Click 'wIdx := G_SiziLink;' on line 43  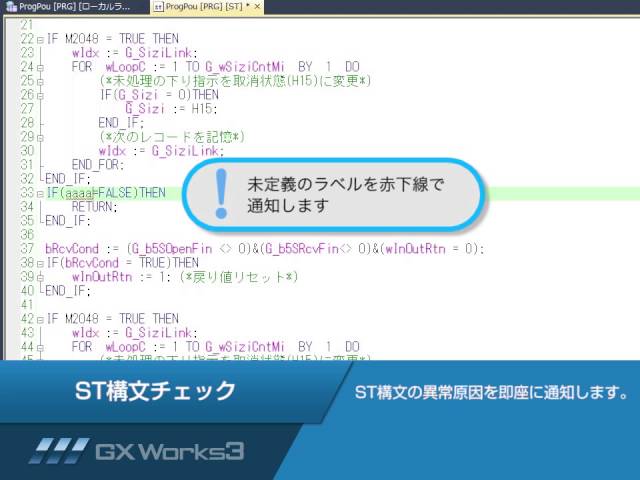(135, 333)
